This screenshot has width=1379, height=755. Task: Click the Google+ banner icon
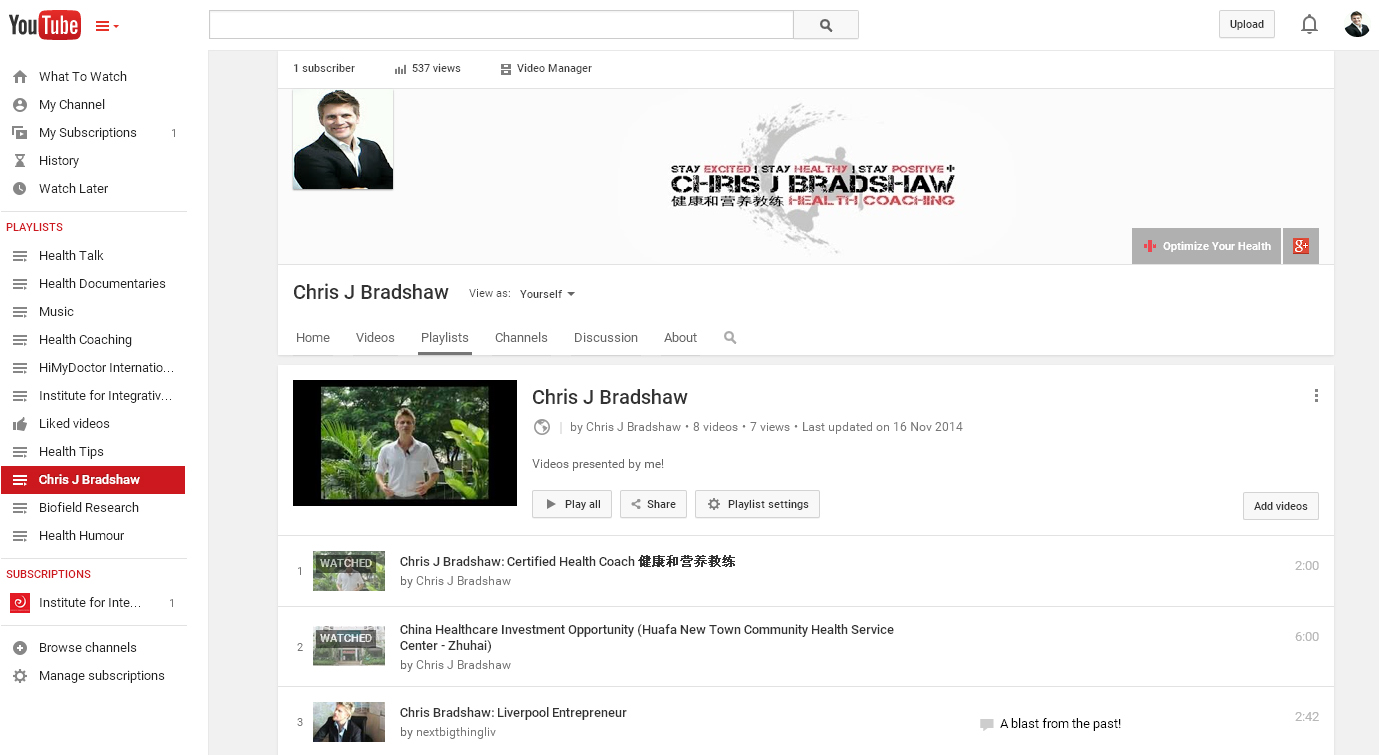coord(1301,246)
